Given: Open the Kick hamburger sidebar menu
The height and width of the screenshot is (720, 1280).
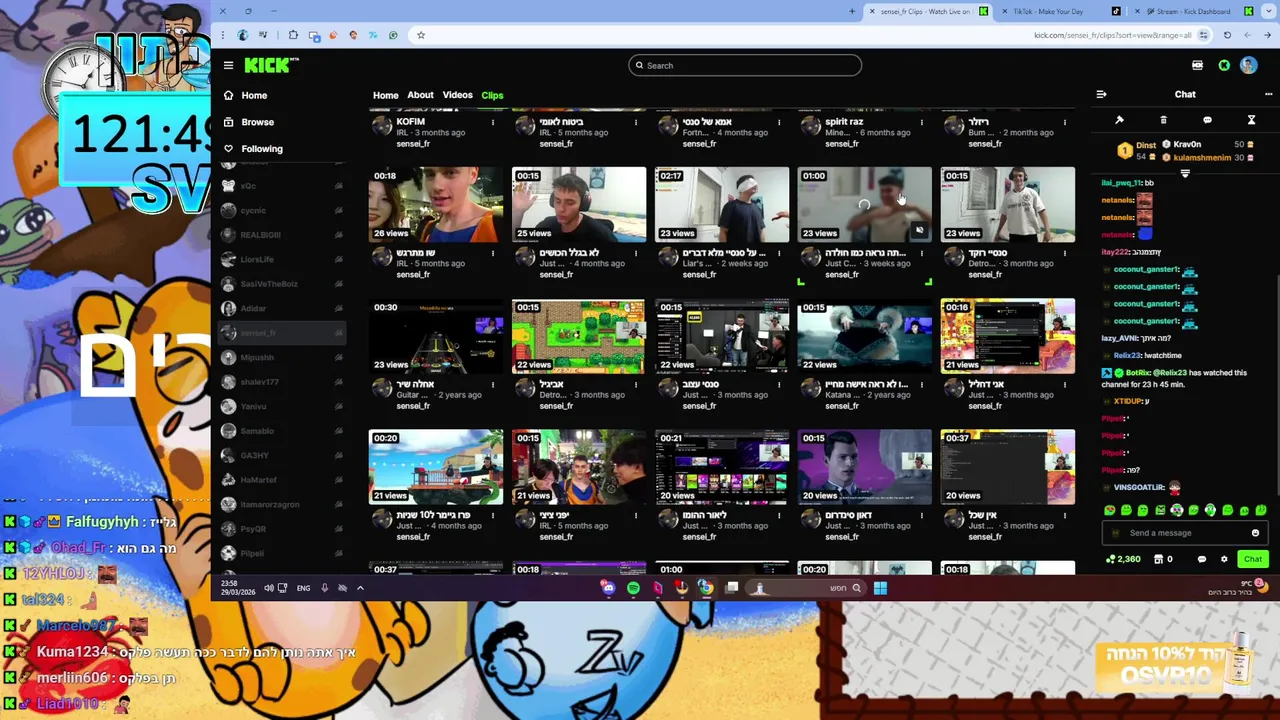Looking at the screenshot, I should click(x=228, y=65).
